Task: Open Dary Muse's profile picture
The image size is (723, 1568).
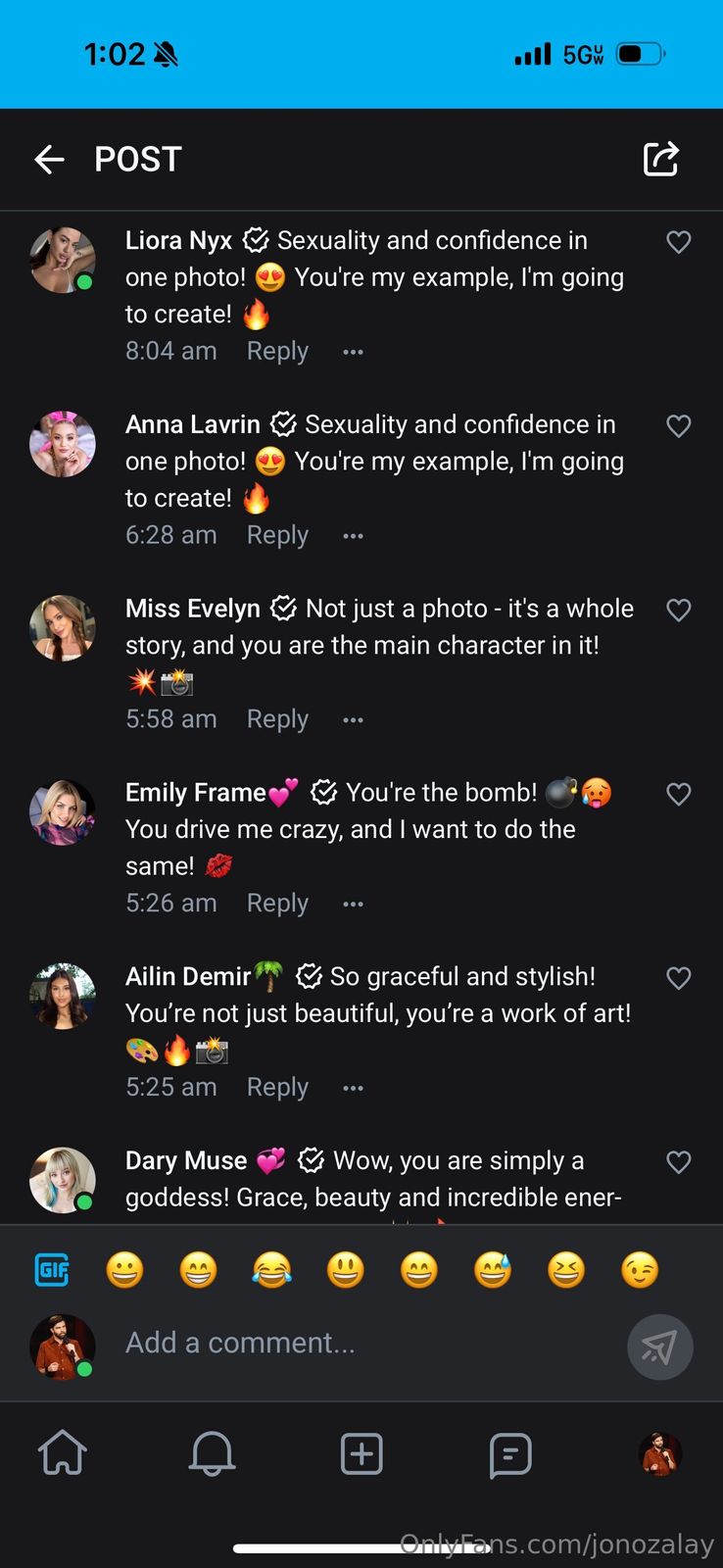Action: pos(63,1180)
